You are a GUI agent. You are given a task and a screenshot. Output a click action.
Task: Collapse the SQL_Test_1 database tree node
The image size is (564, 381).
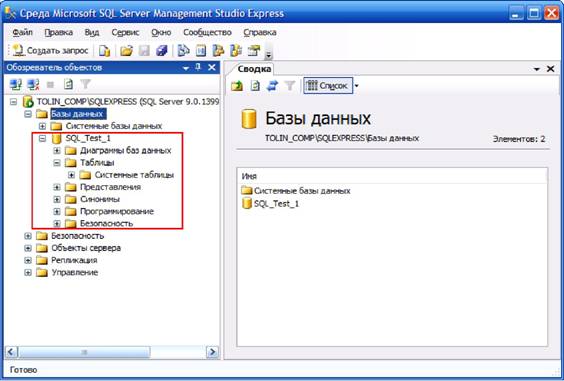point(42,139)
